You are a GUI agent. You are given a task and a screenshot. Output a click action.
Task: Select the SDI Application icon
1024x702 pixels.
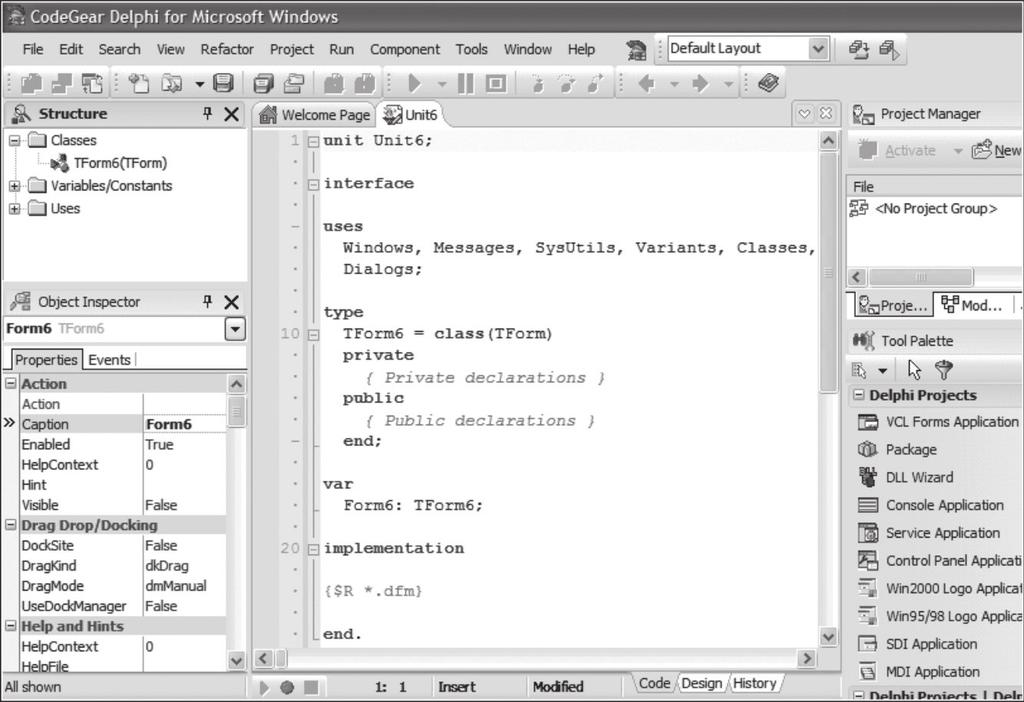pos(867,644)
